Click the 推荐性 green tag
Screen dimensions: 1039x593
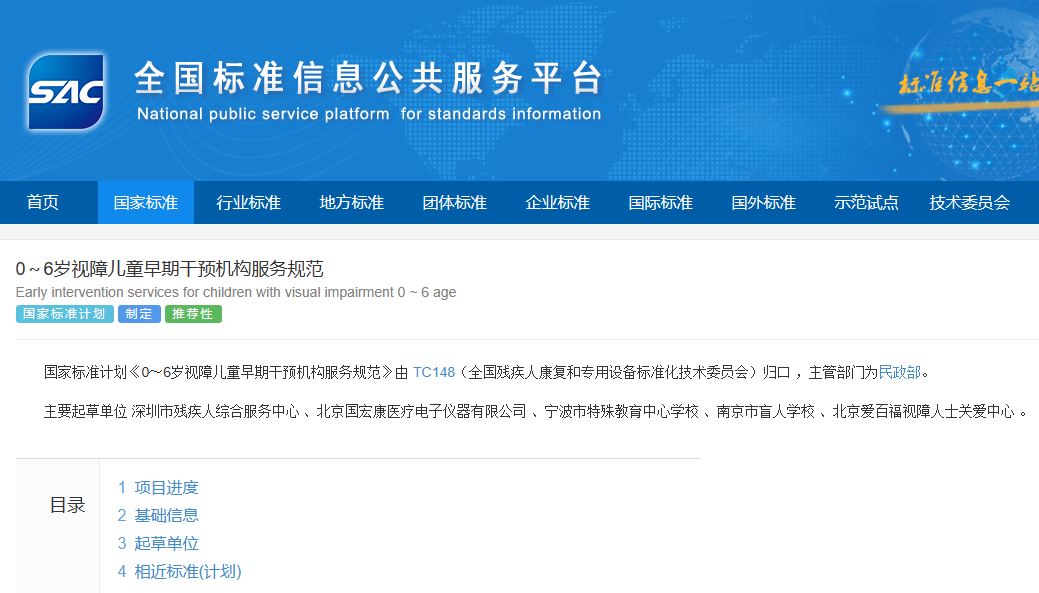point(193,314)
